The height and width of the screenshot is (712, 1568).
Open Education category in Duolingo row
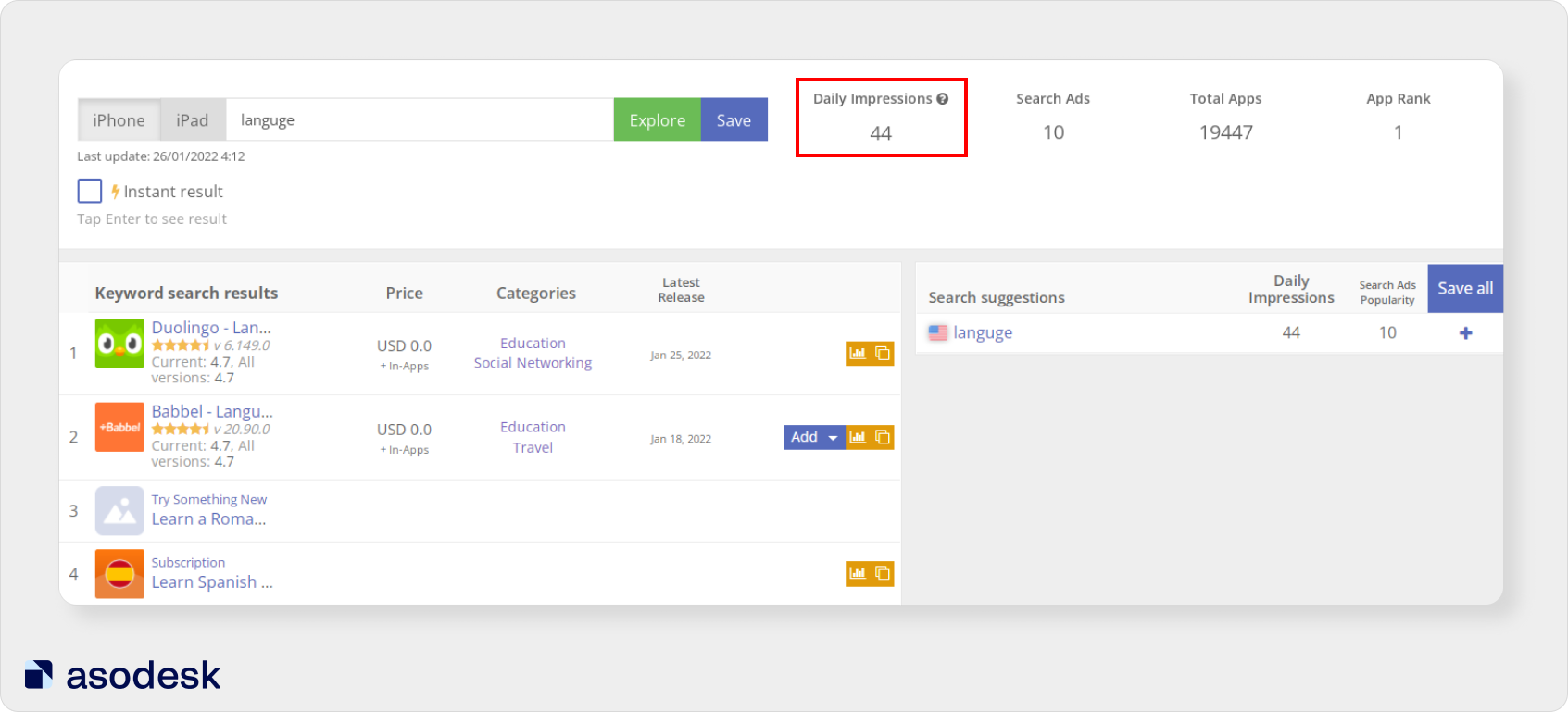pos(533,344)
